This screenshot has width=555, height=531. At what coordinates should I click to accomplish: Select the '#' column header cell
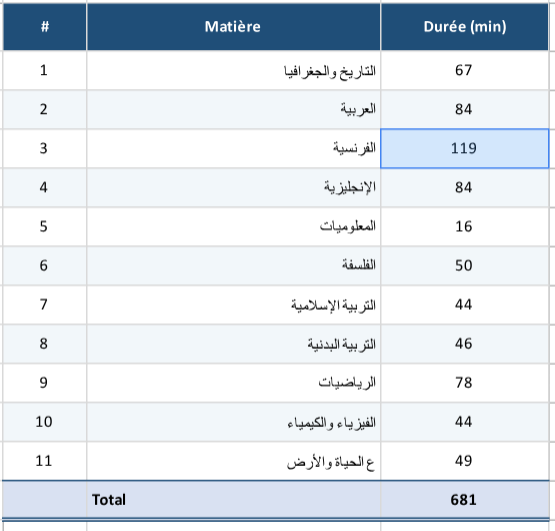pyautogui.click(x=45, y=27)
